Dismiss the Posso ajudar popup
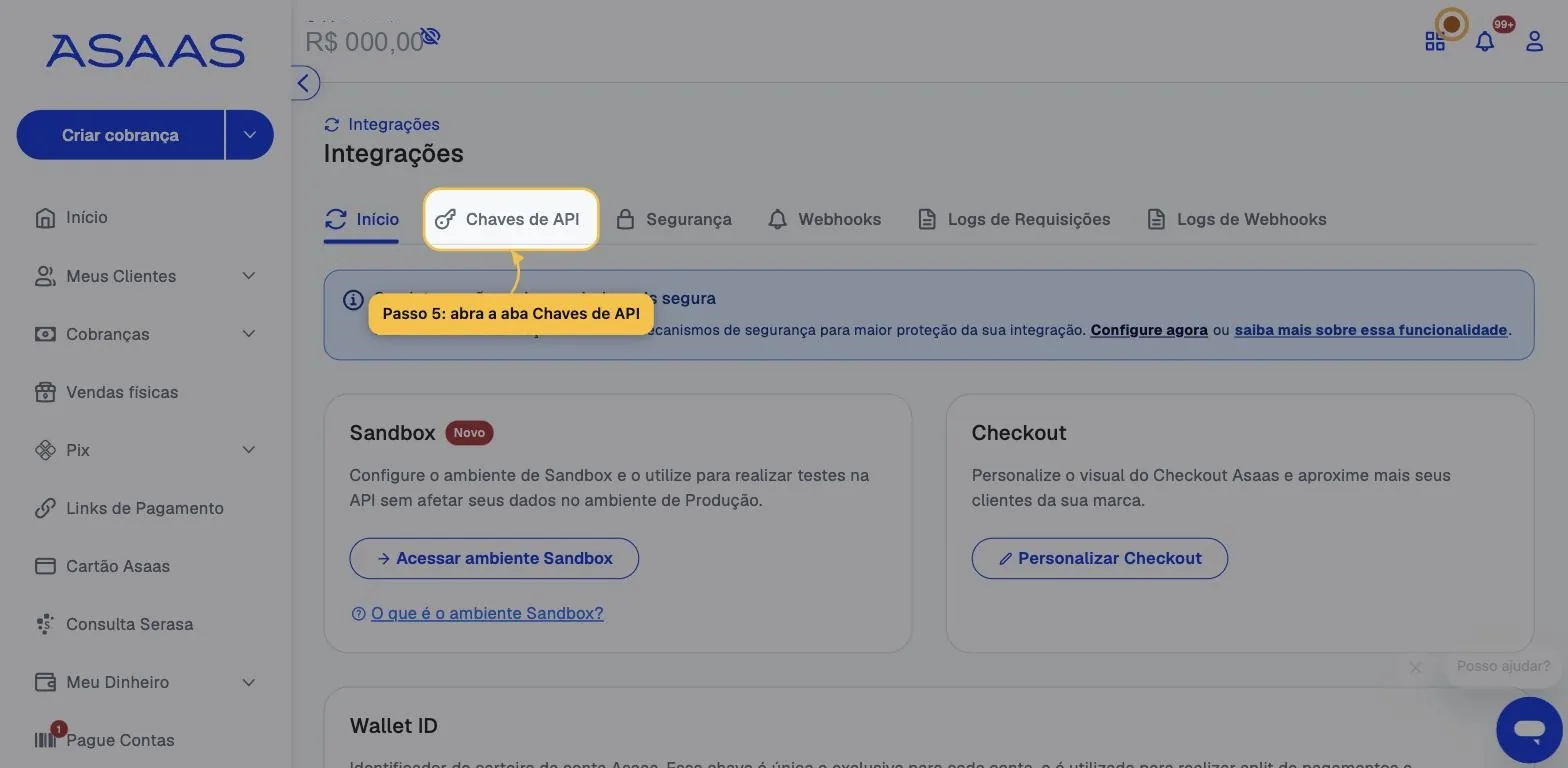The width and height of the screenshot is (1568, 768). [1415, 668]
